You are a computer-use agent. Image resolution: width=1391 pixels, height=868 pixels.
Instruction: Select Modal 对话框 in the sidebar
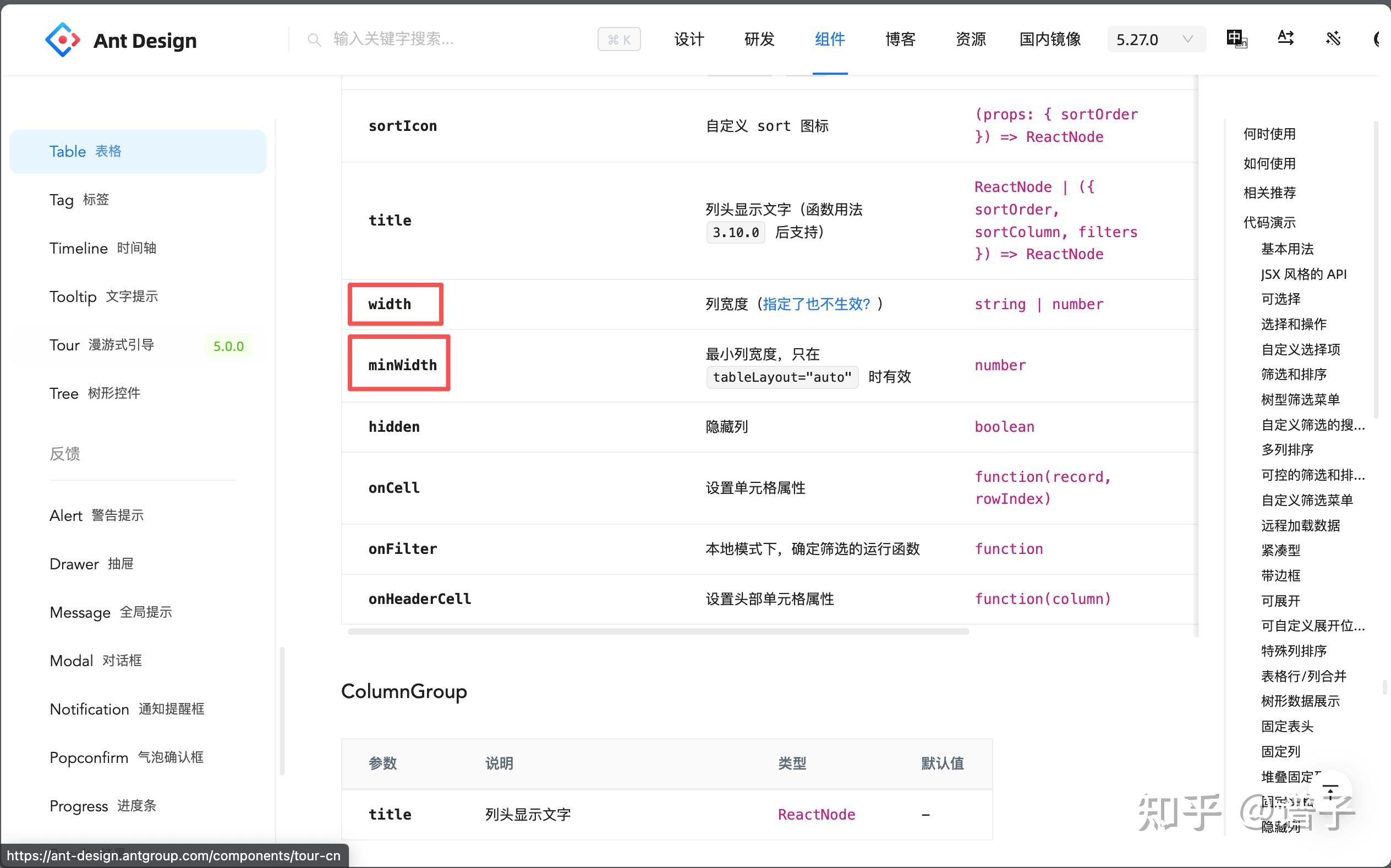(138, 661)
